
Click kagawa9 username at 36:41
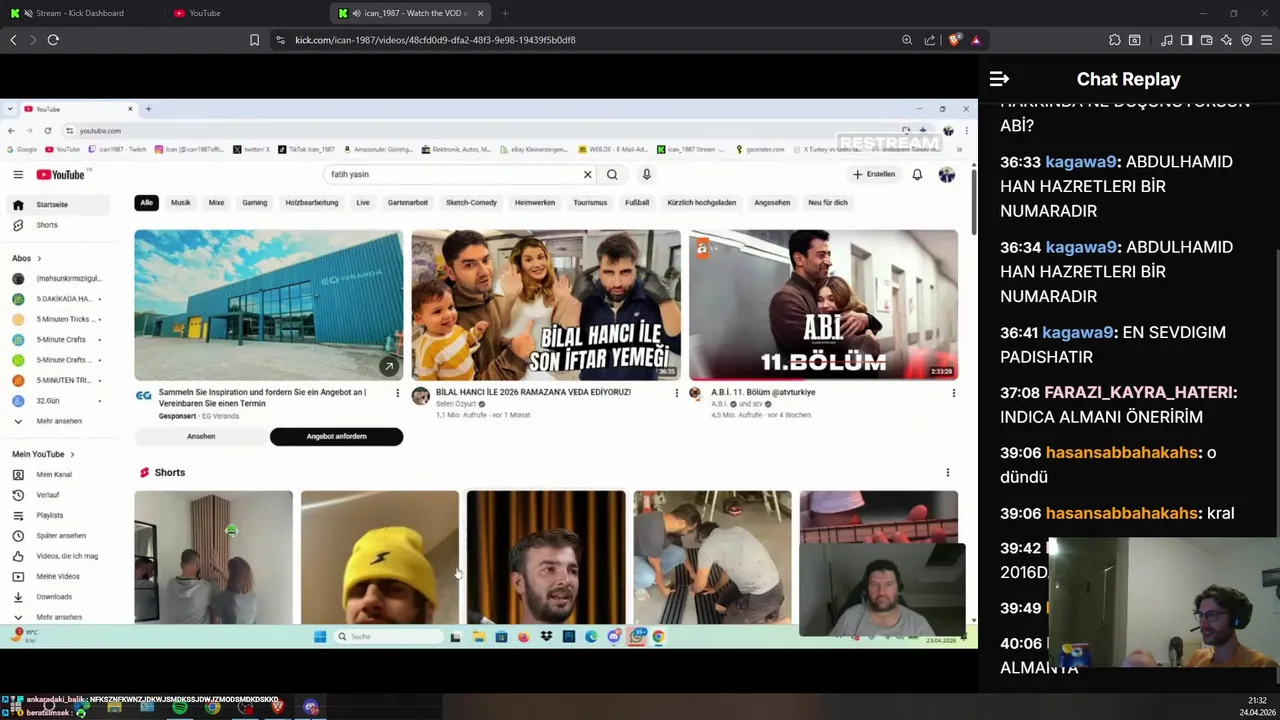[1077, 332]
